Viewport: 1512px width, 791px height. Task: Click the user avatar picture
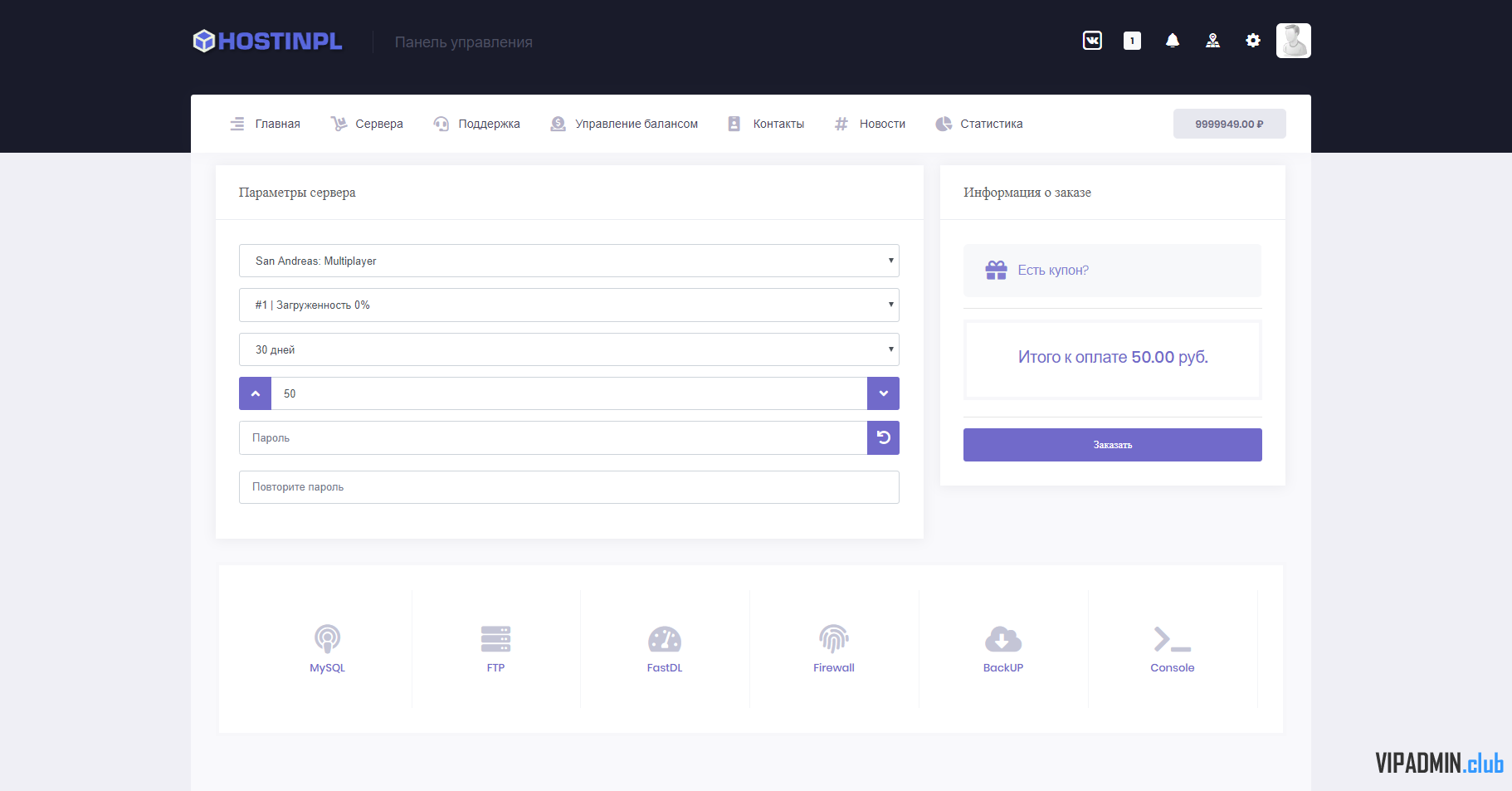[x=1293, y=41]
